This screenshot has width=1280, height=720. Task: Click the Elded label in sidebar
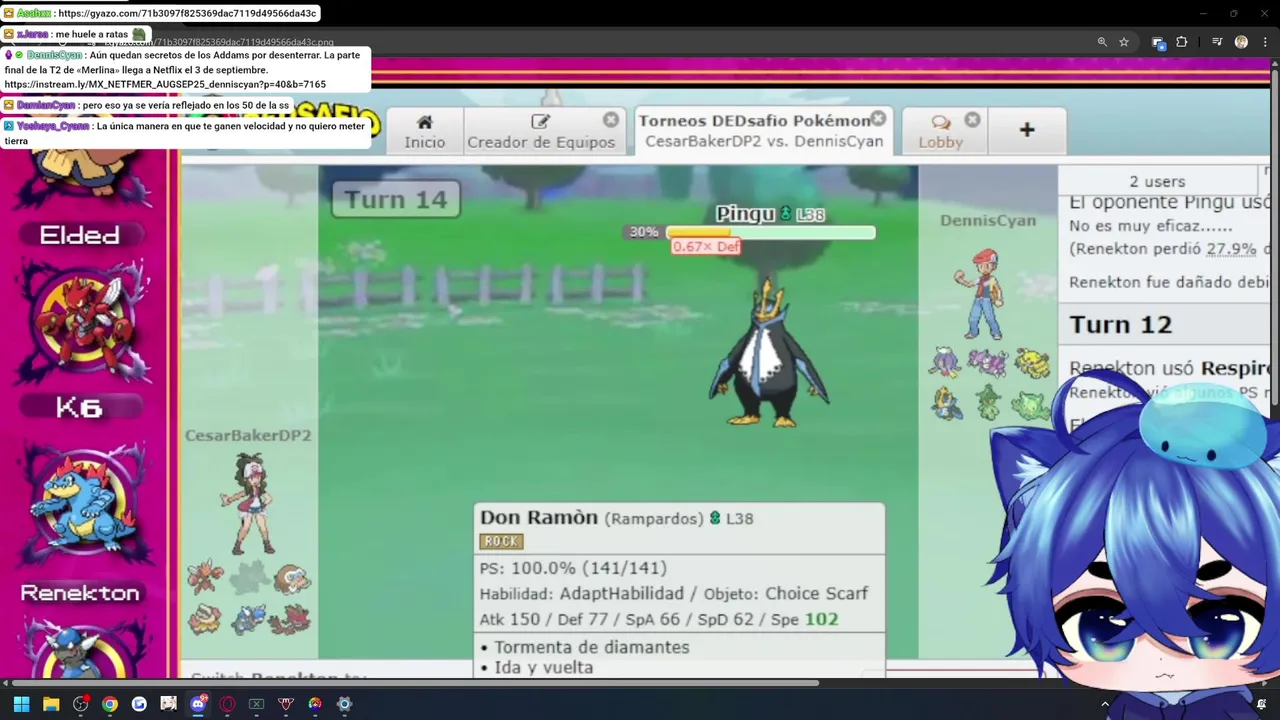(x=79, y=235)
